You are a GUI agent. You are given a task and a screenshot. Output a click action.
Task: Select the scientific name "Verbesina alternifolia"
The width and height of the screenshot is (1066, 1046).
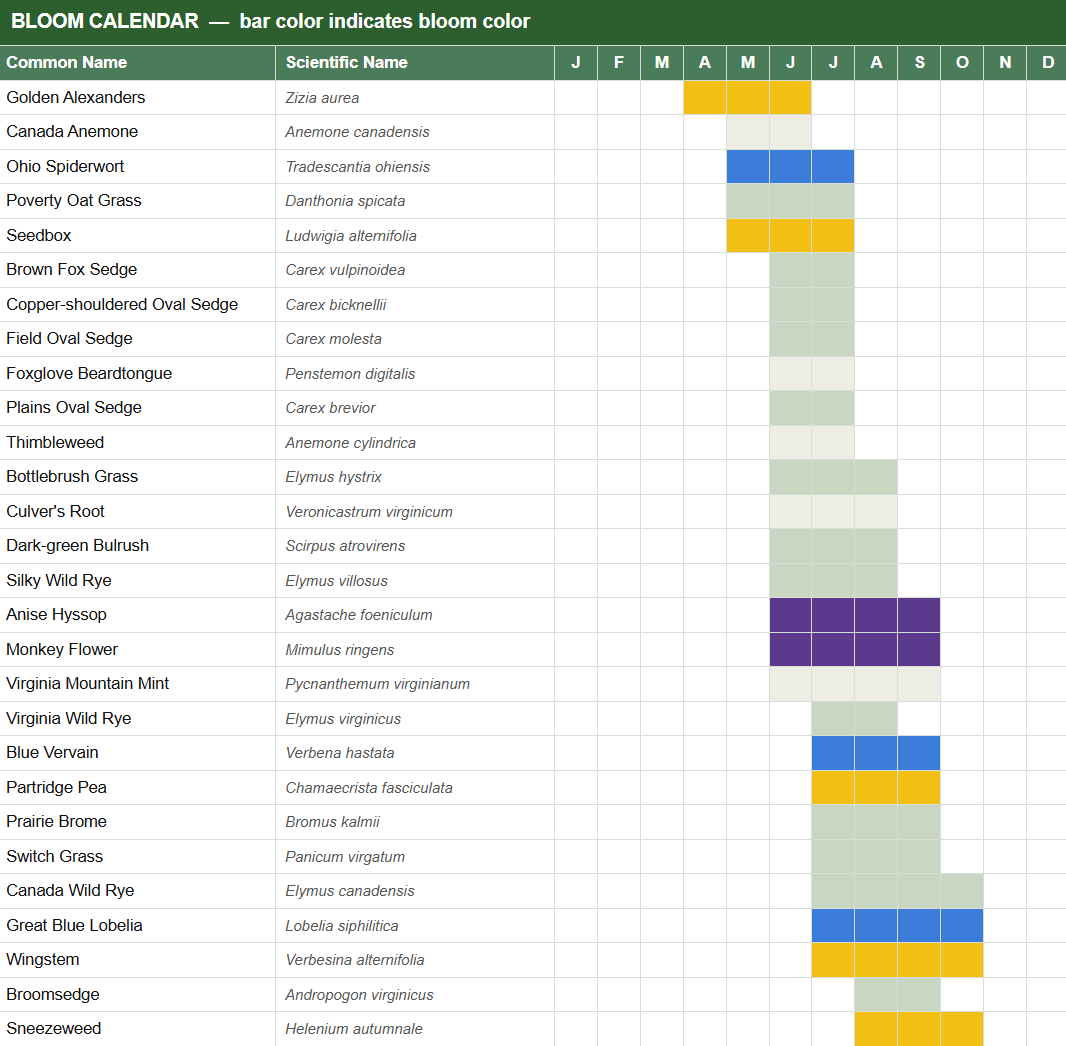(x=355, y=960)
